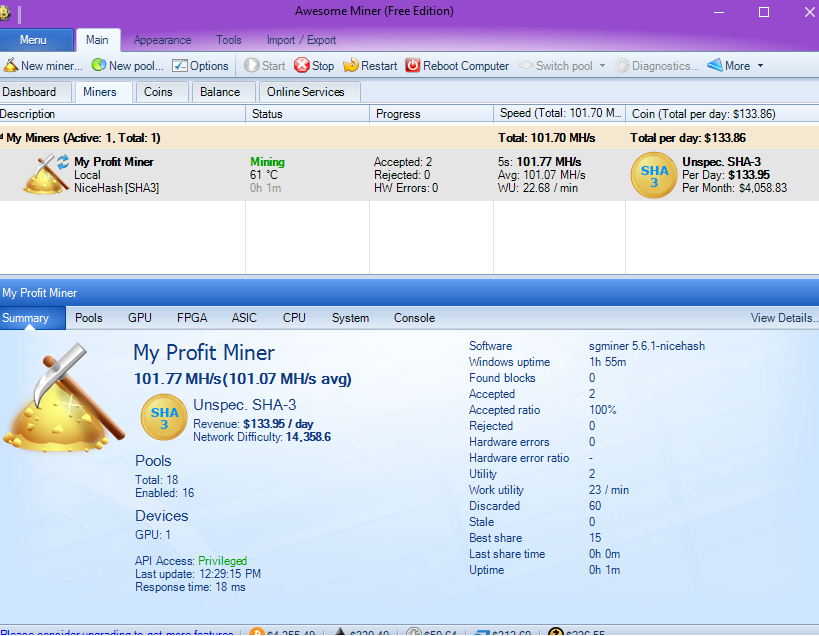Open the ASIC detail tab
This screenshot has height=636, width=819.
[244, 318]
